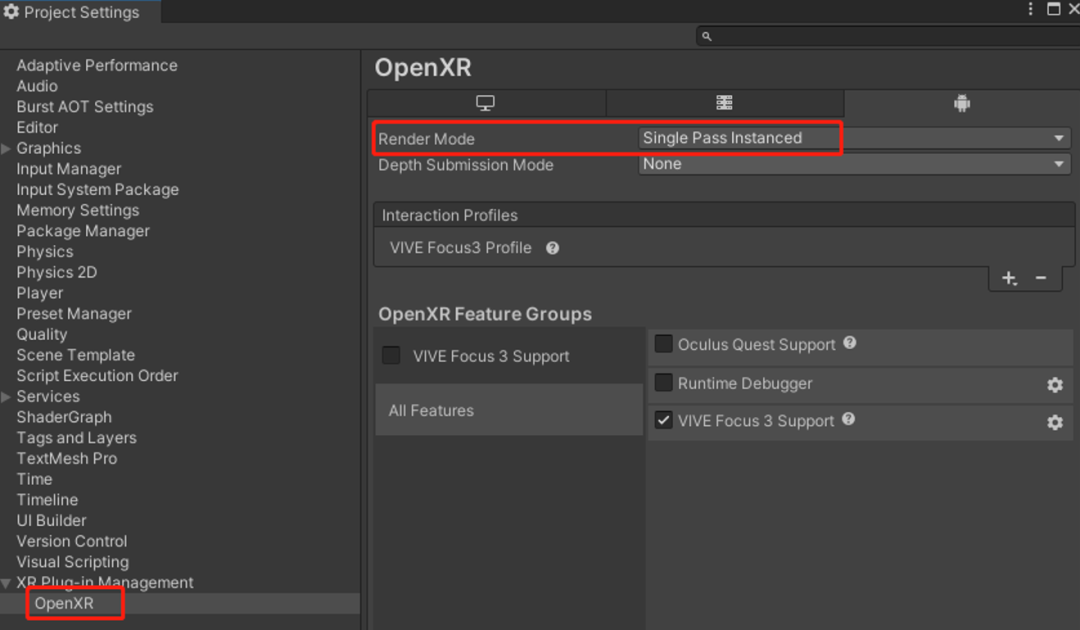Select Timeline settings
The image size is (1080, 630).
pos(47,499)
